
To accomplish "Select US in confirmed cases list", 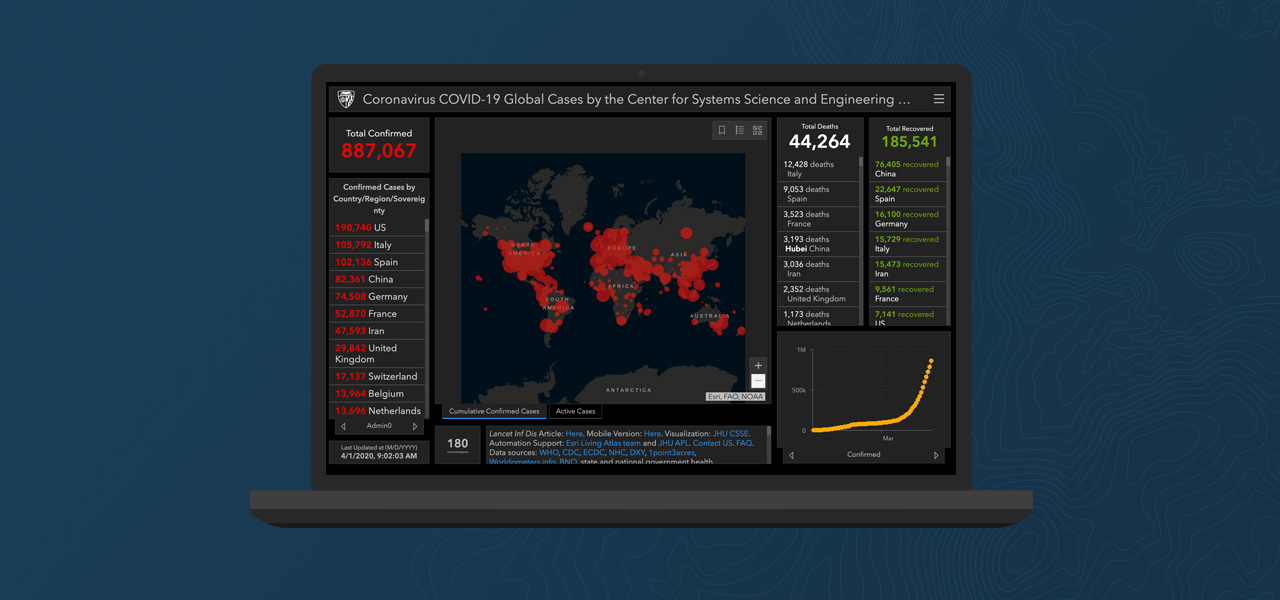I will point(378,228).
